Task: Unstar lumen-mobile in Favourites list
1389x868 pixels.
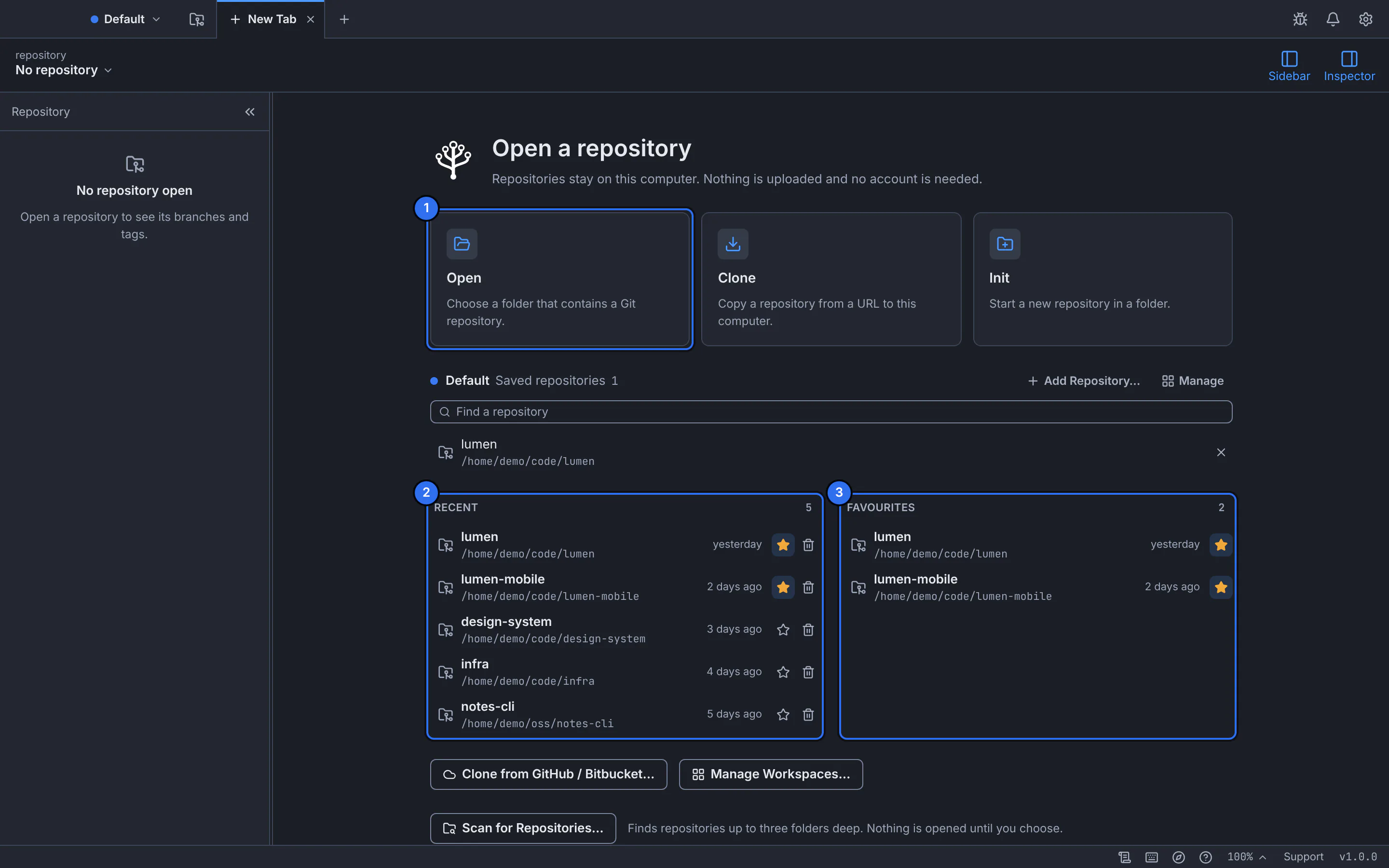Action: (x=1221, y=587)
